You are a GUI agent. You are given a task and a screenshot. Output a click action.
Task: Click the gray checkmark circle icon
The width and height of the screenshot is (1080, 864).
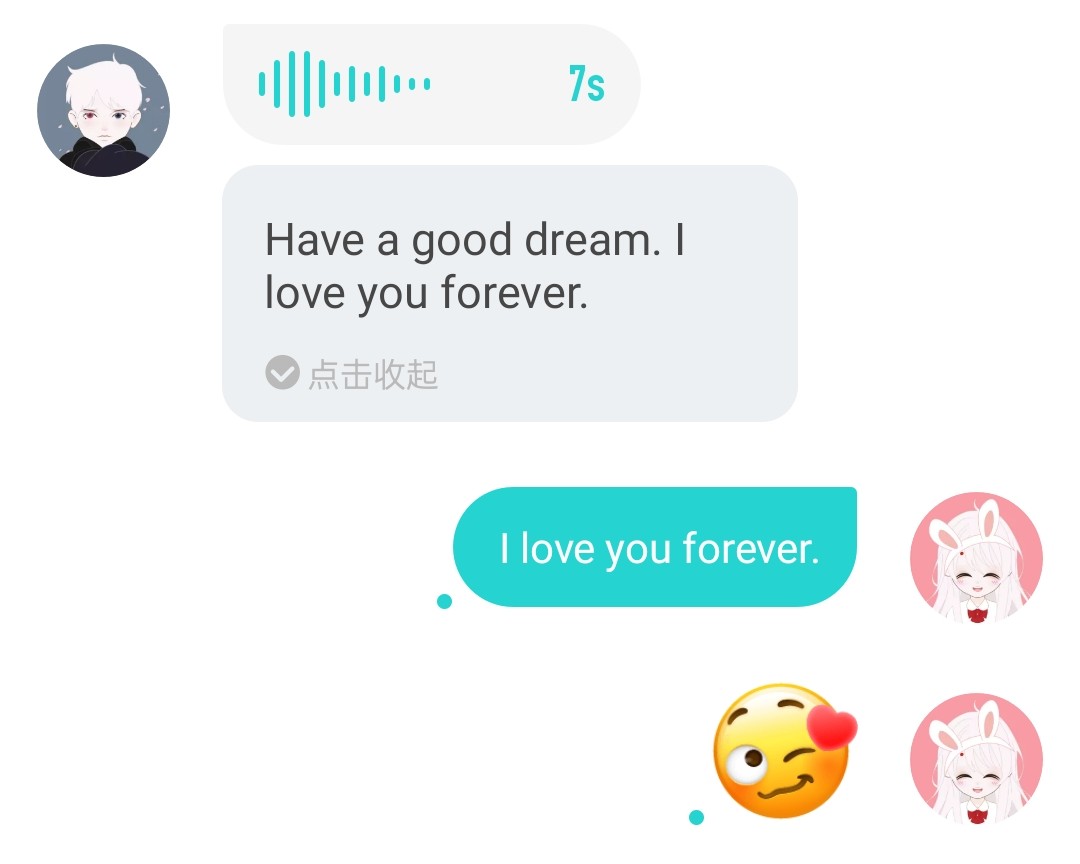(x=282, y=373)
